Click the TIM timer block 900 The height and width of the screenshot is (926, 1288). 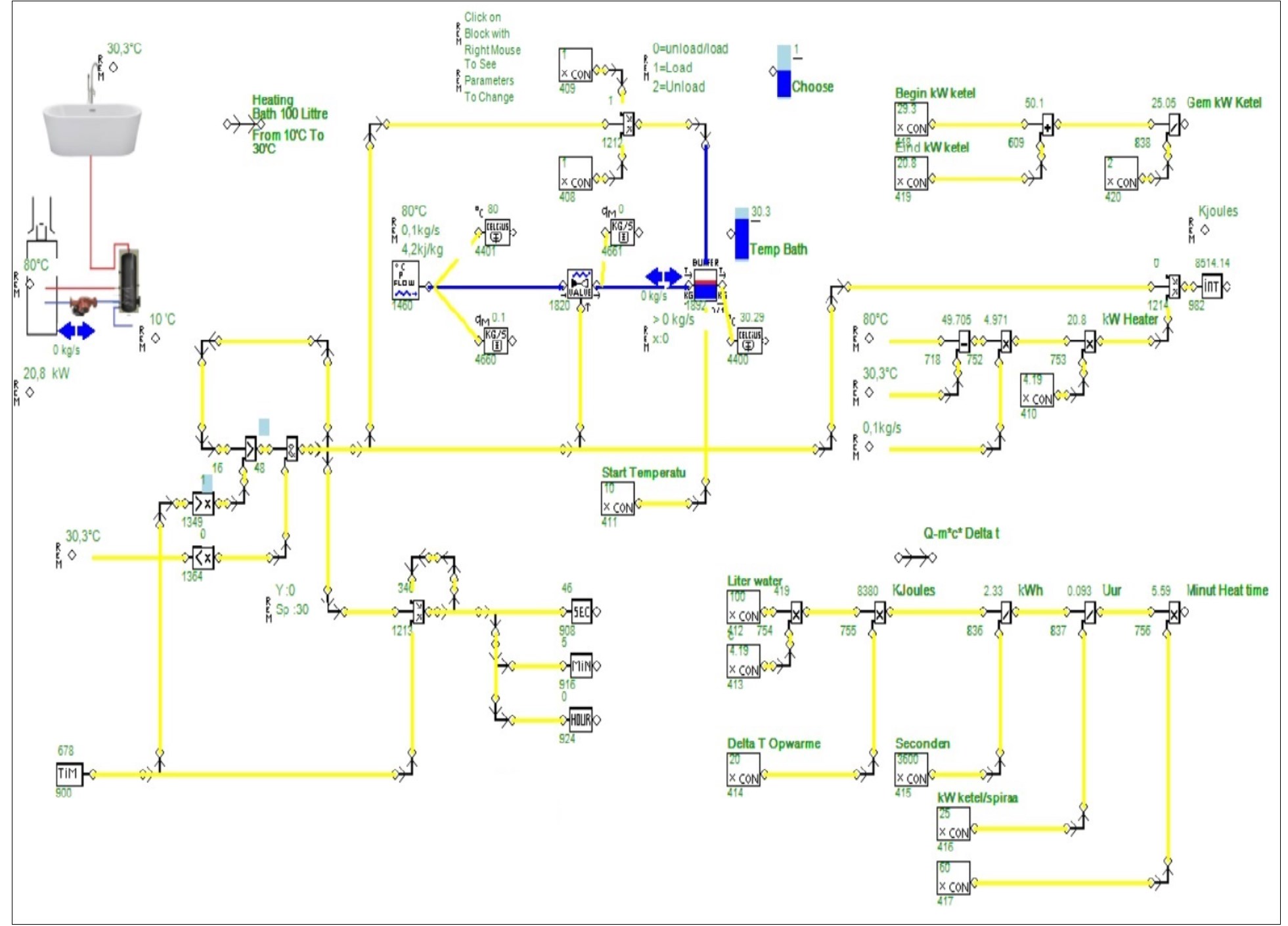pos(69,774)
